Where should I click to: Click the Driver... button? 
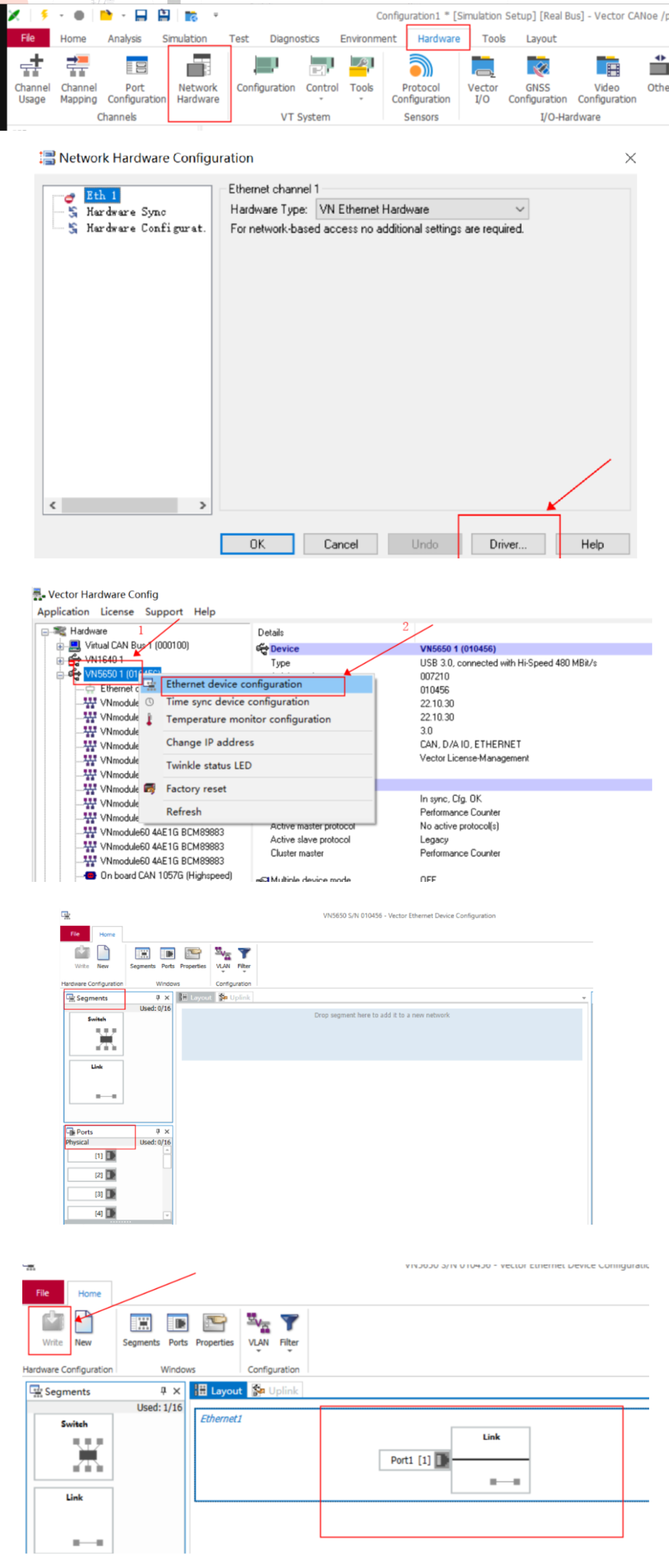508,544
